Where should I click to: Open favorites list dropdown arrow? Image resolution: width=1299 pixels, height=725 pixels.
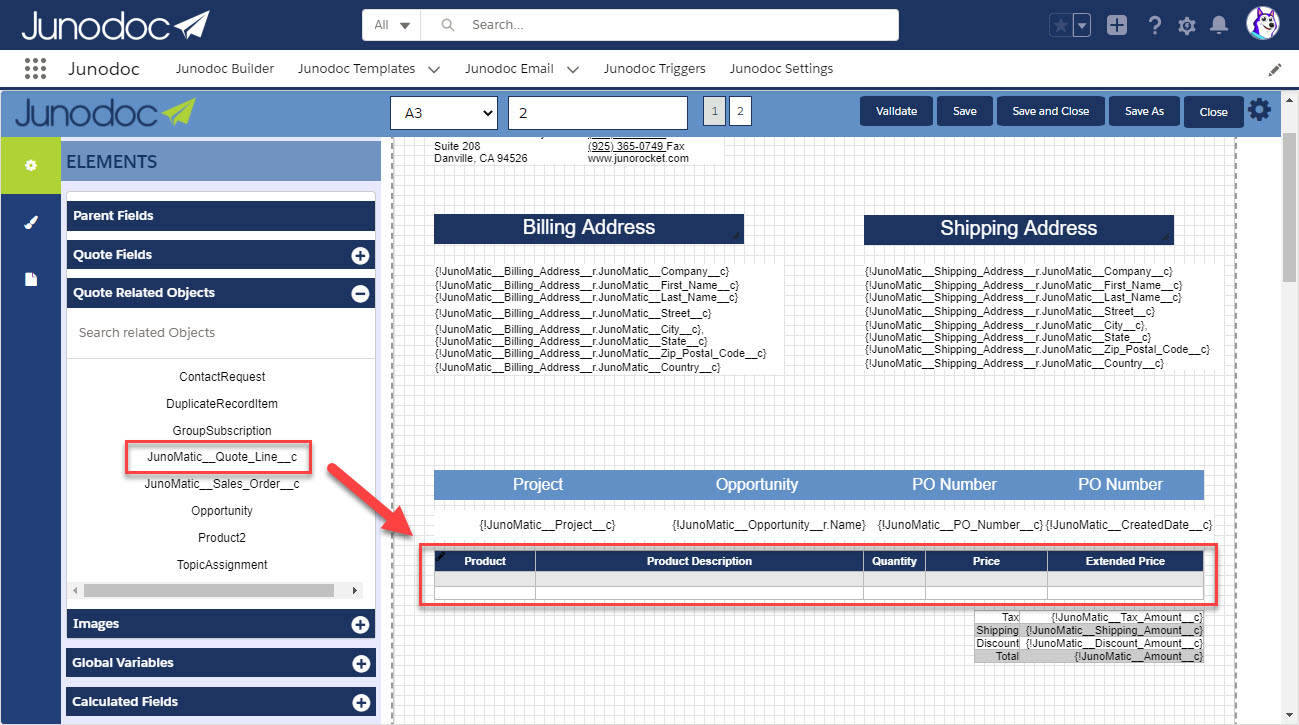pos(1081,26)
